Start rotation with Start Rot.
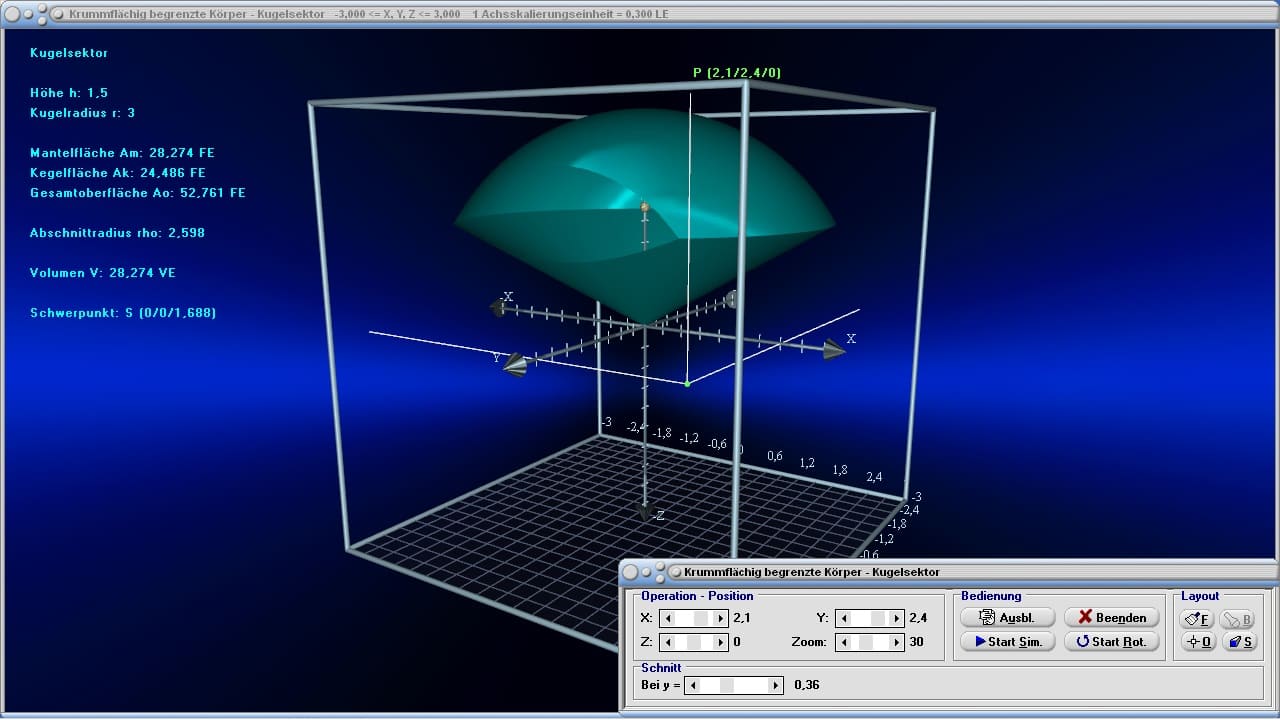Screen dimensions: 1280x720 point(1111,642)
